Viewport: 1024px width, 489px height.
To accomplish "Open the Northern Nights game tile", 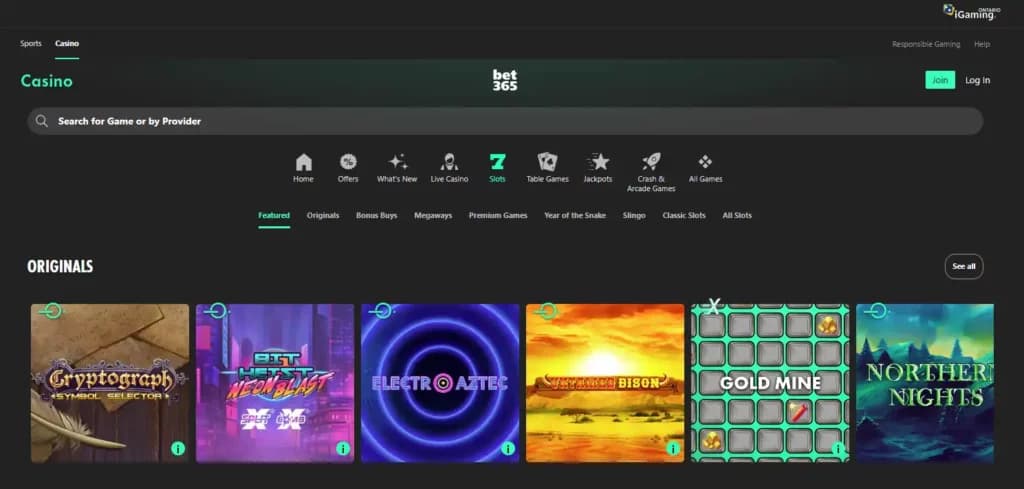I will [x=925, y=383].
